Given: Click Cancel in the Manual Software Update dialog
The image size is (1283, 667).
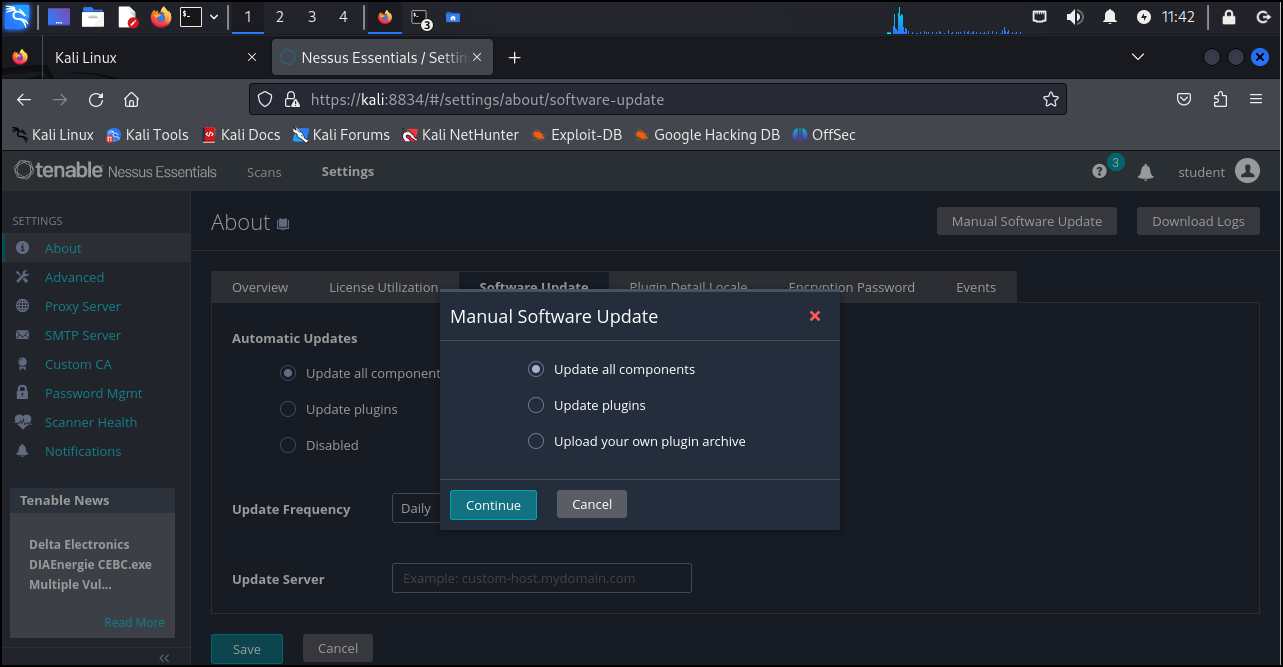Looking at the screenshot, I should (x=592, y=504).
